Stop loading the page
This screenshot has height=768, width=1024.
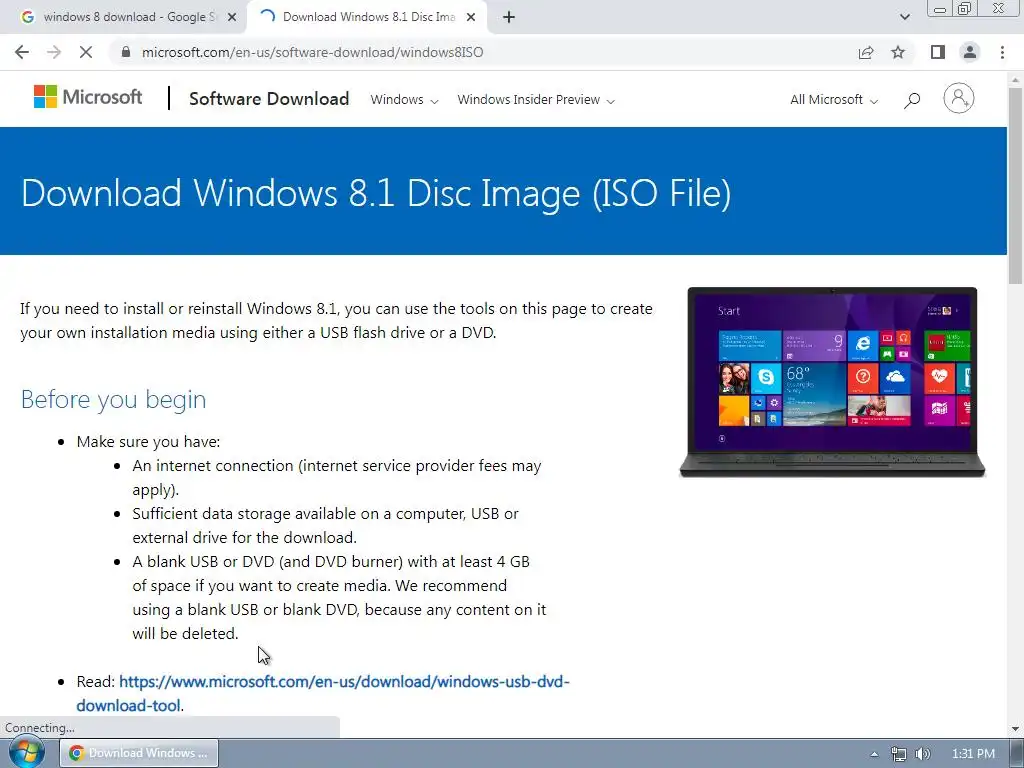86,52
